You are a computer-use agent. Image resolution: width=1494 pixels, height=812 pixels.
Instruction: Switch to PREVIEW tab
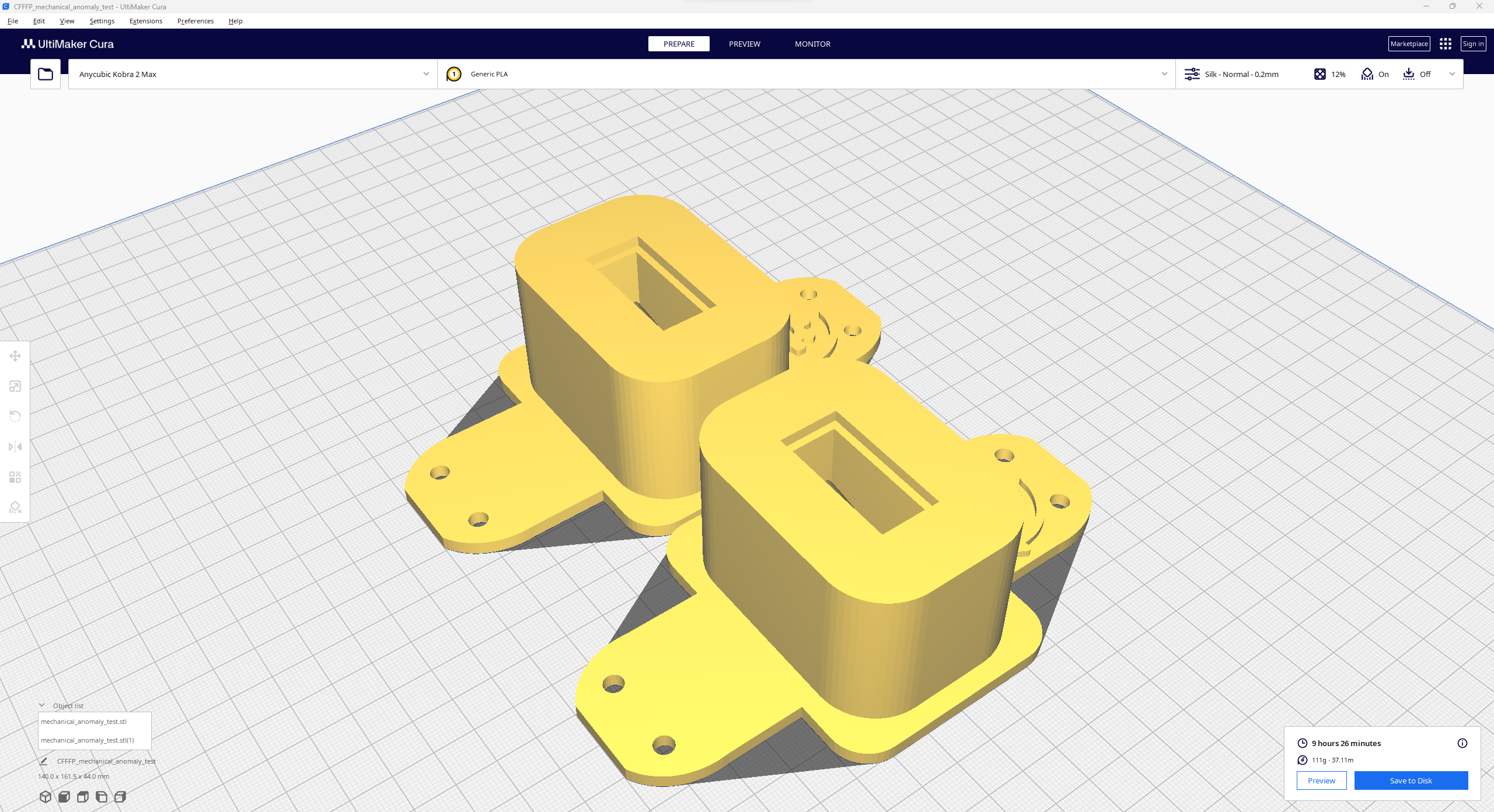point(743,44)
